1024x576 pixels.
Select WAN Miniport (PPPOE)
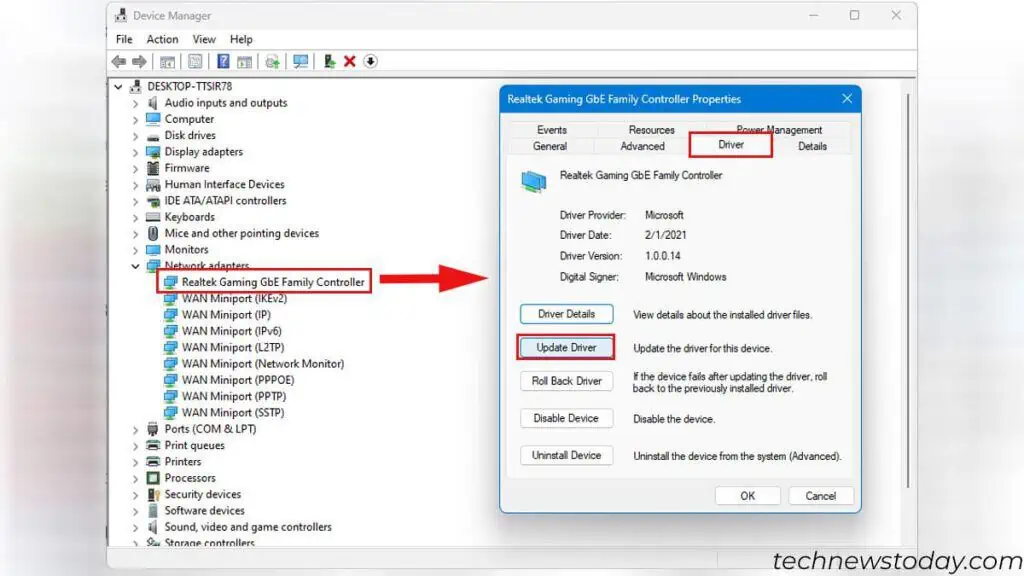(238, 380)
